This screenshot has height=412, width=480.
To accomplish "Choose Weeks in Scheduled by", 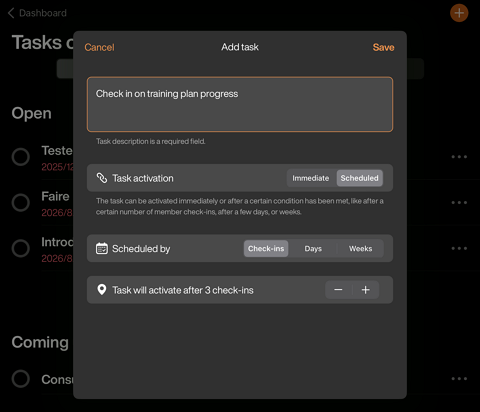I will pyautogui.click(x=360, y=249).
